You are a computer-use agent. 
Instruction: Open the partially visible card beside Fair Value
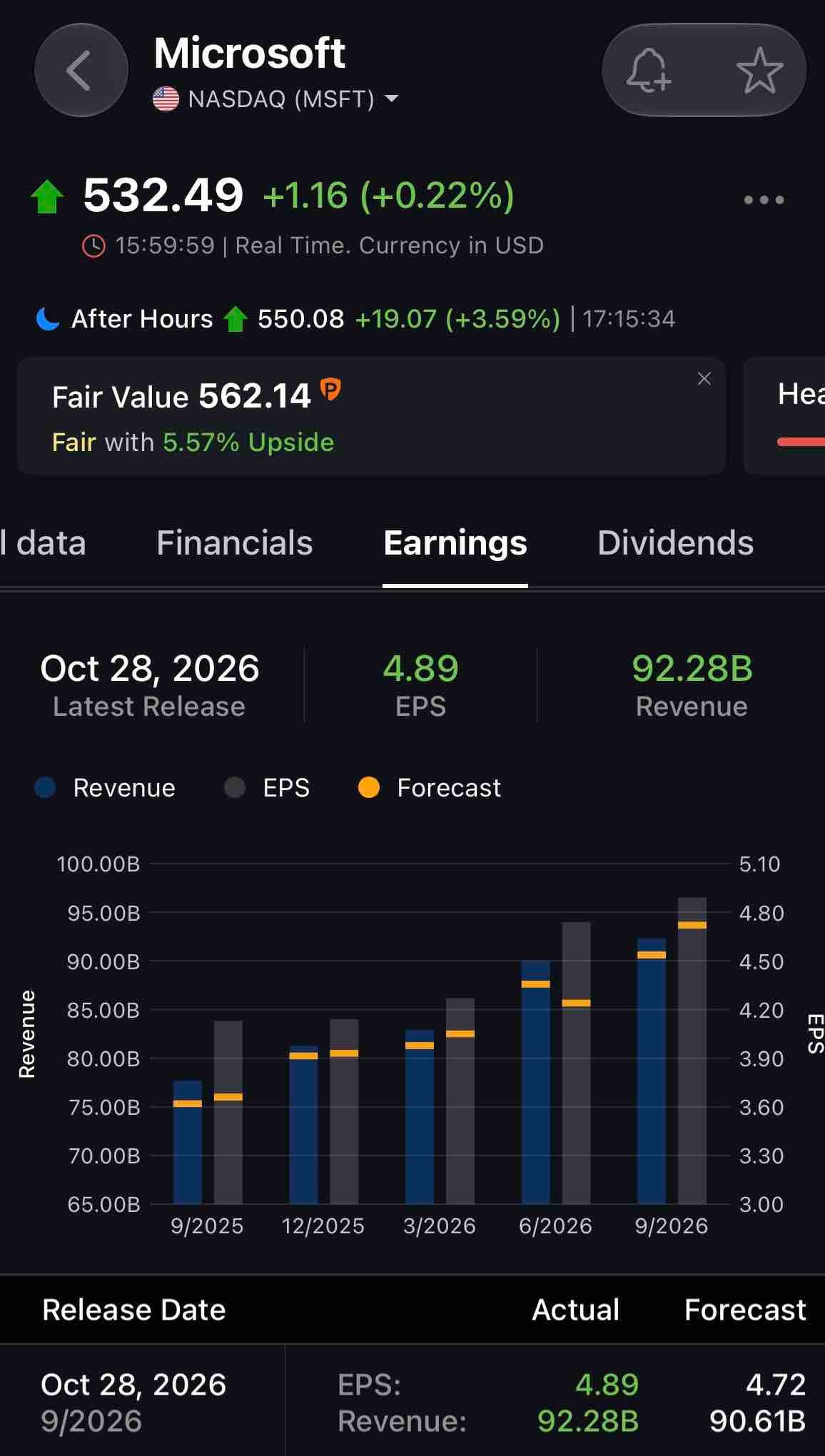pyautogui.click(x=784, y=417)
